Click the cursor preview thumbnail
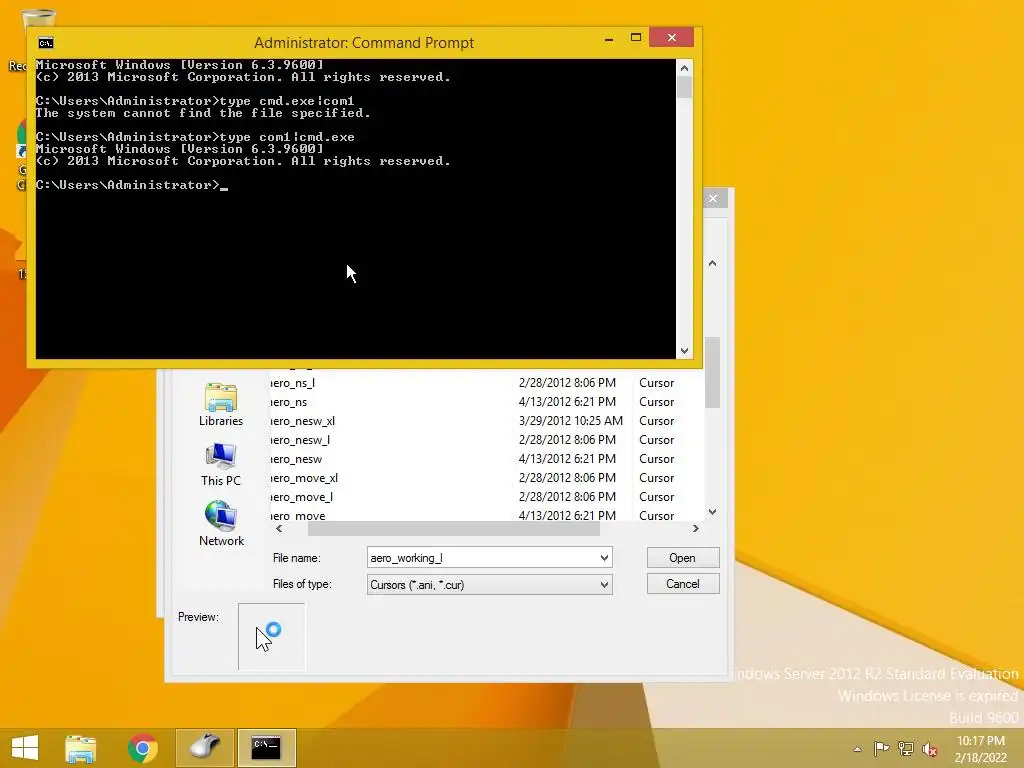The image size is (1024, 768). pos(271,637)
